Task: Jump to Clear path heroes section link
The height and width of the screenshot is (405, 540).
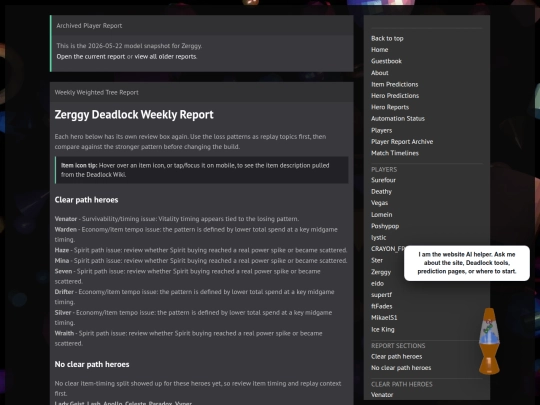Action: (x=396, y=356)
